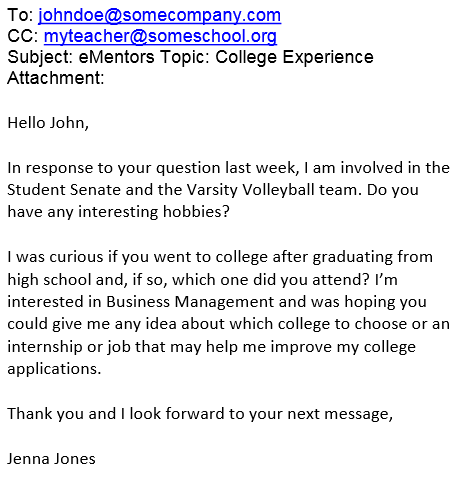Click the words 'Student Senate'
459x481 pixels.
(64, 190)
